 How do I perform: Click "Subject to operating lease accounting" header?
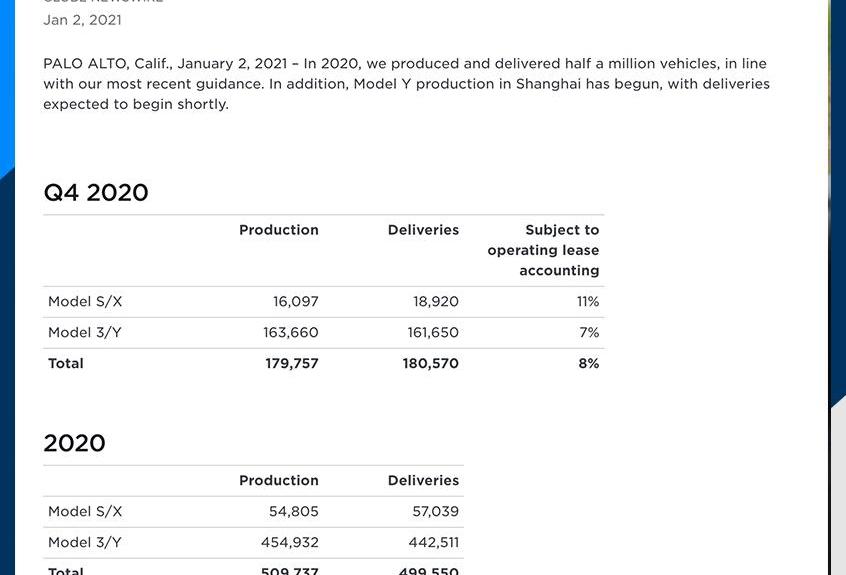coord(543,250)
